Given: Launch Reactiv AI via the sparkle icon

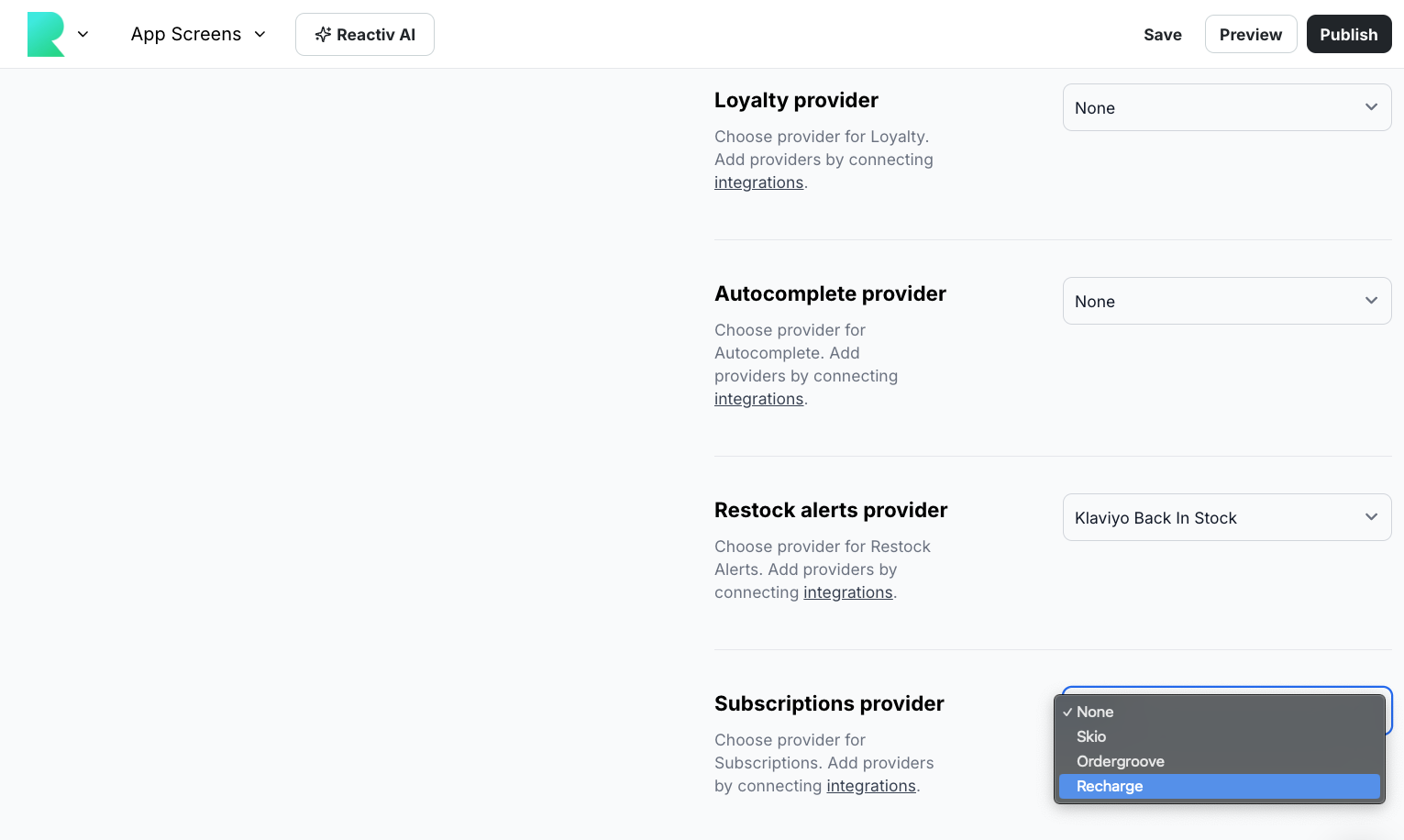Looking at the screenshot, I should point(323,35).
